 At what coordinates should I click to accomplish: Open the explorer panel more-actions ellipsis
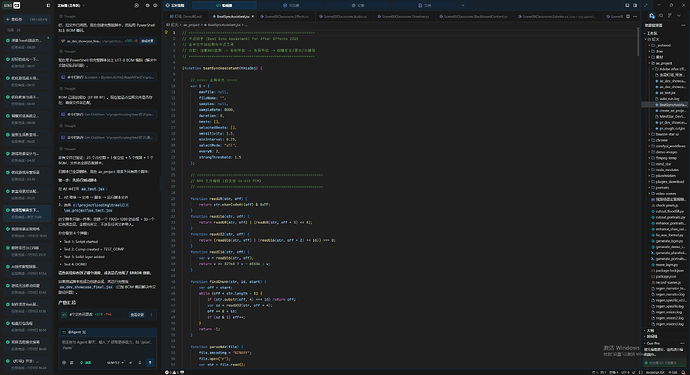tap(683, 26)
